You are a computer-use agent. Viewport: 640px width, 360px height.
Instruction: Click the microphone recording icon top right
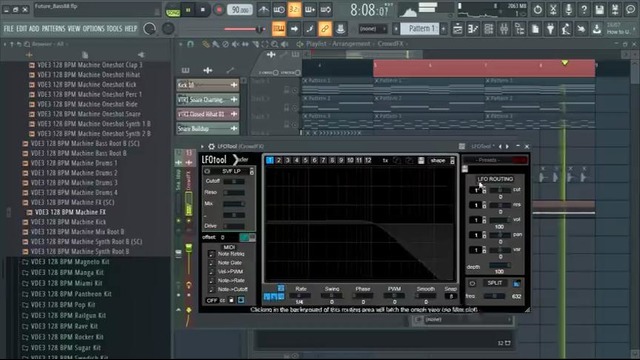pos(569,9)
